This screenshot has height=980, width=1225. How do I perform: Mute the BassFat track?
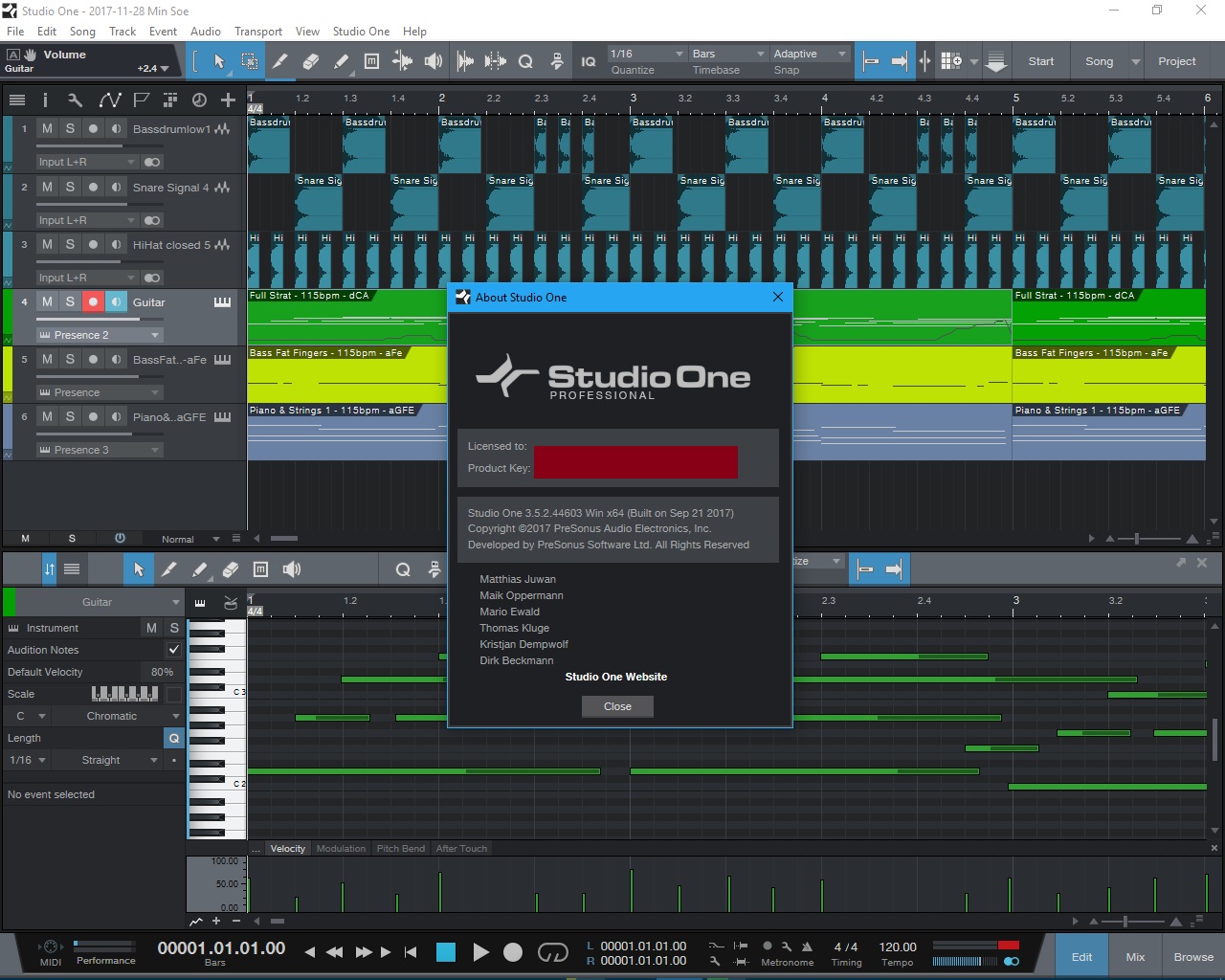click(x=47, y=359)
